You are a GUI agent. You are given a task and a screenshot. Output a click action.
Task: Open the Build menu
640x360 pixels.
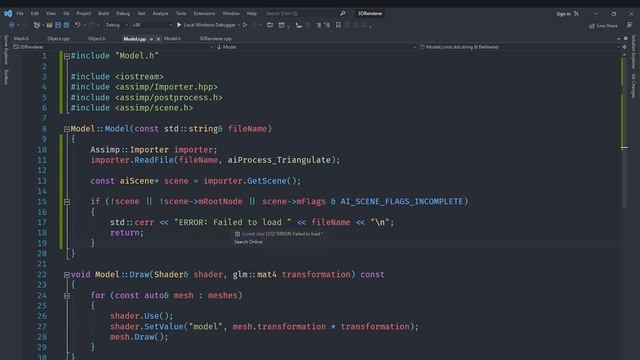pyautogui.click(x=104, y=13)
